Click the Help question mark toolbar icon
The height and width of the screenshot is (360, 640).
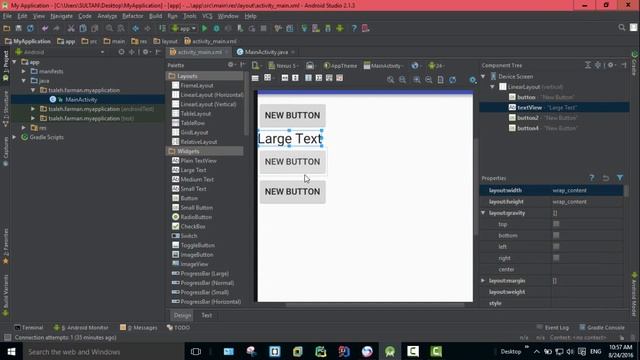click(x=354, y=28)
